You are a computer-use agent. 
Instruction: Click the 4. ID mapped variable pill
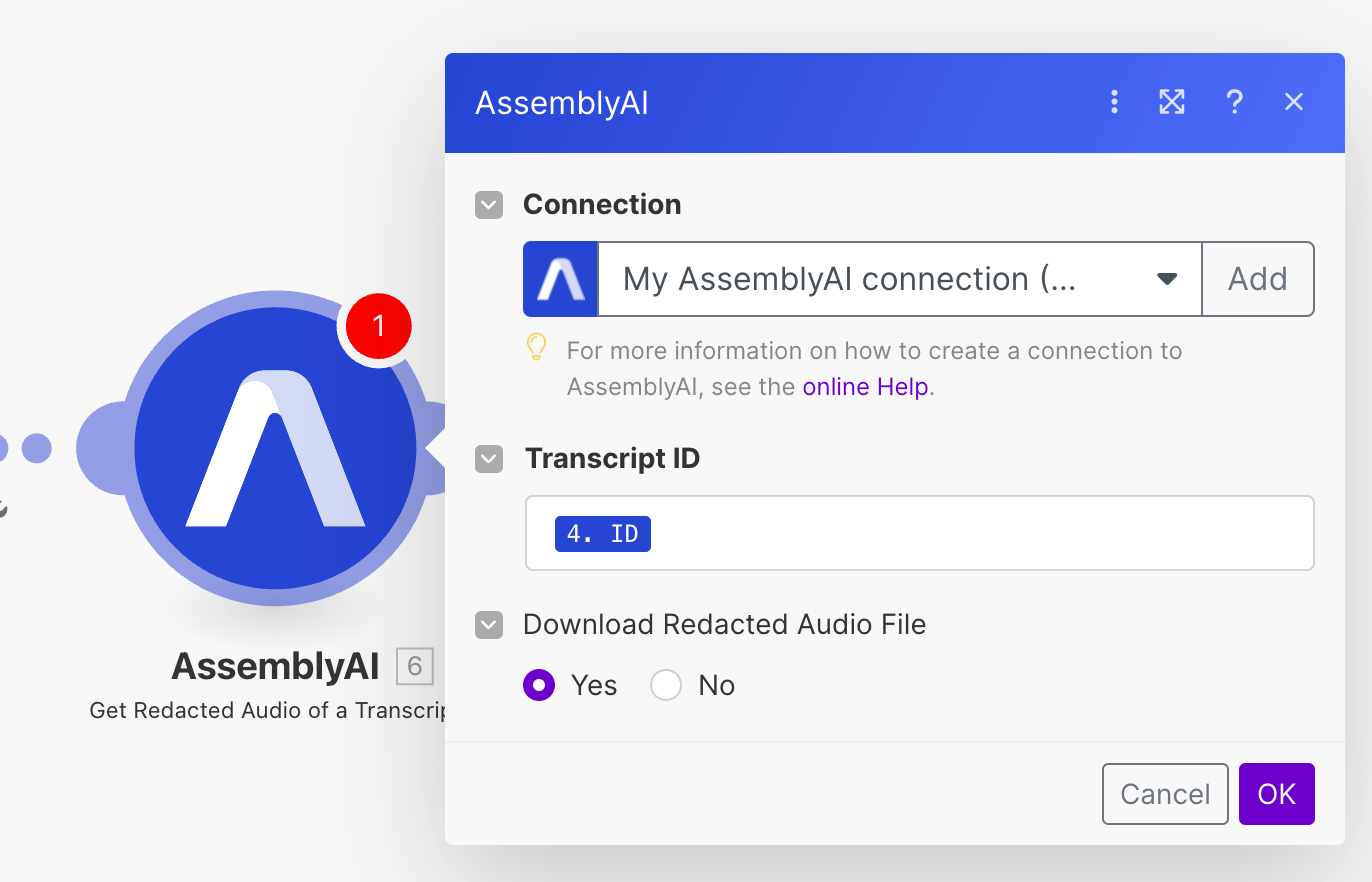pos(603,534)
